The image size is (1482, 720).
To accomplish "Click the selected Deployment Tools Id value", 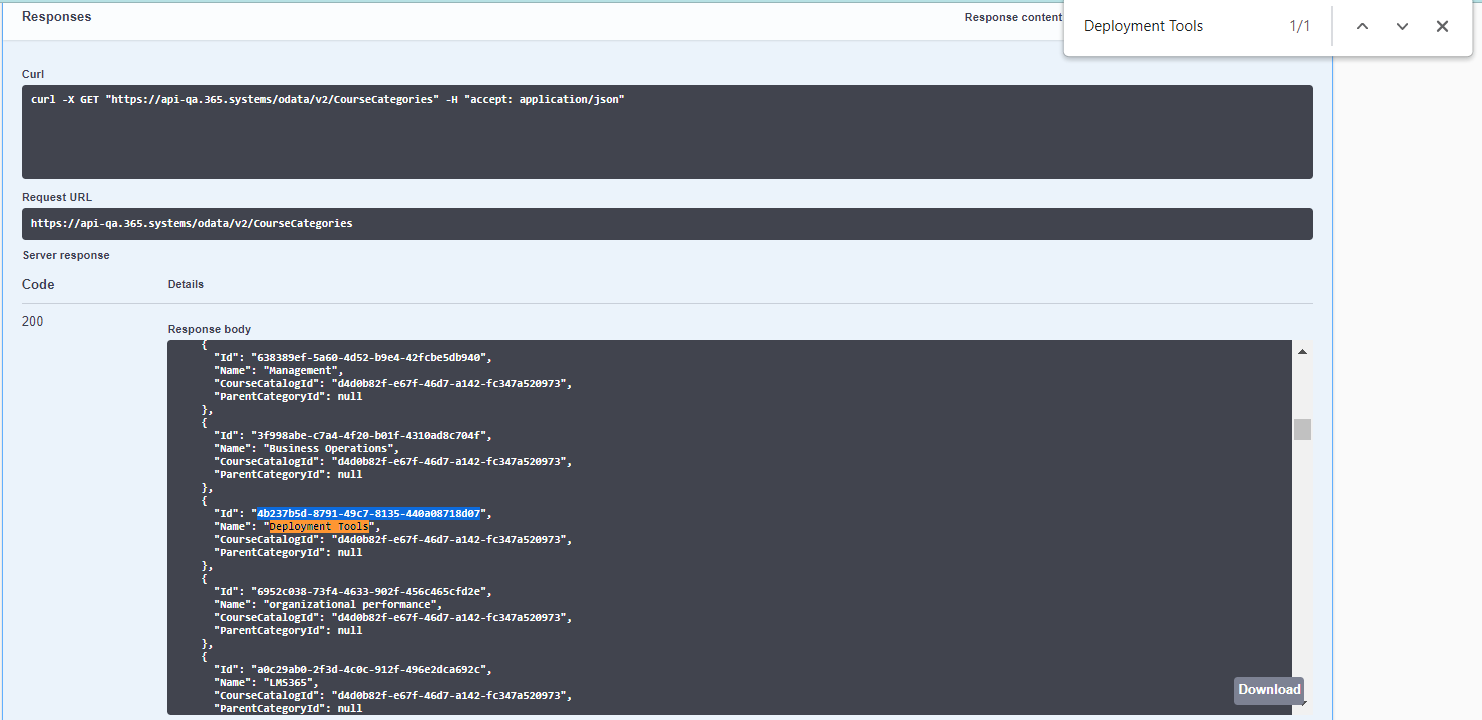I will [368, 514].
